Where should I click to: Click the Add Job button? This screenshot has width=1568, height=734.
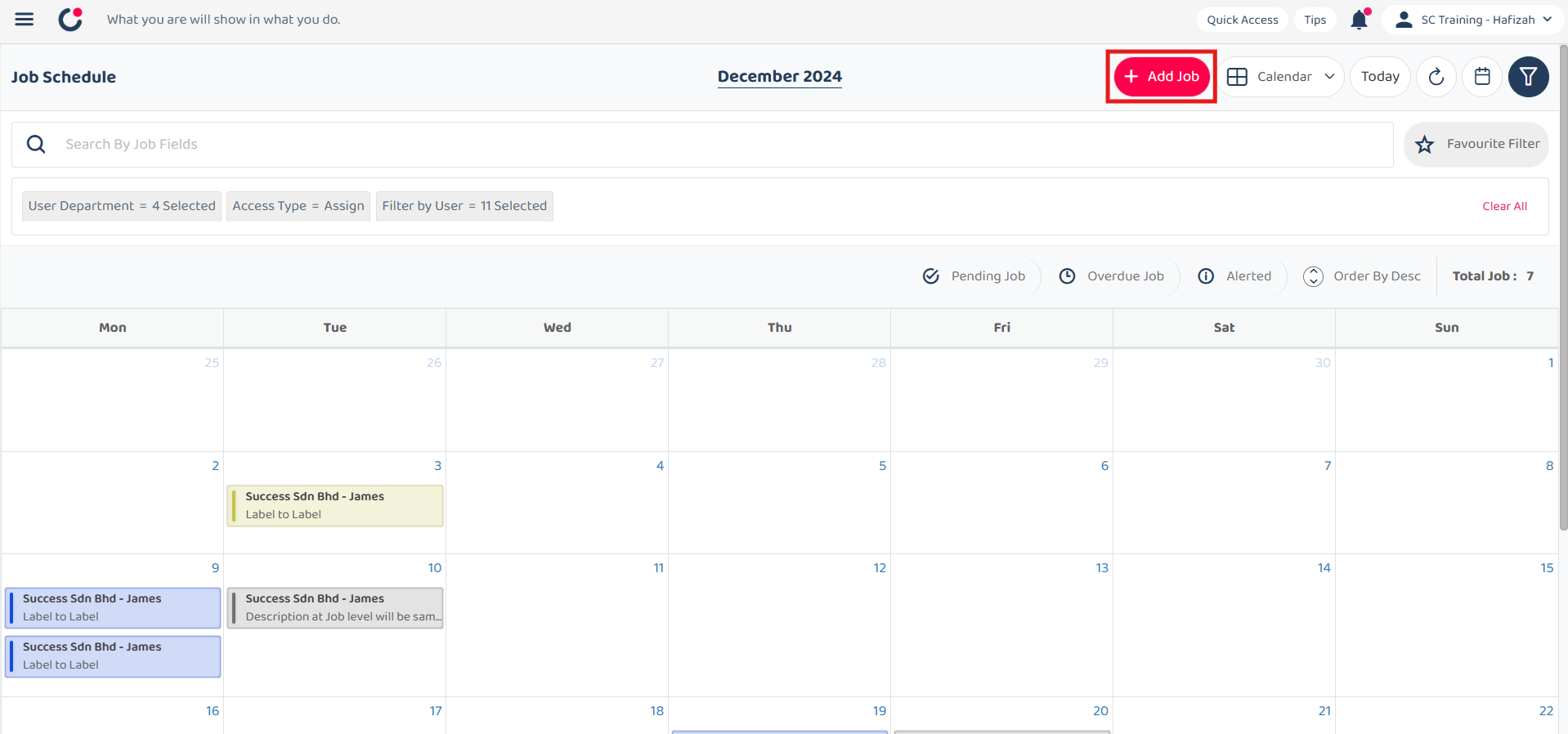(1162, 77)
